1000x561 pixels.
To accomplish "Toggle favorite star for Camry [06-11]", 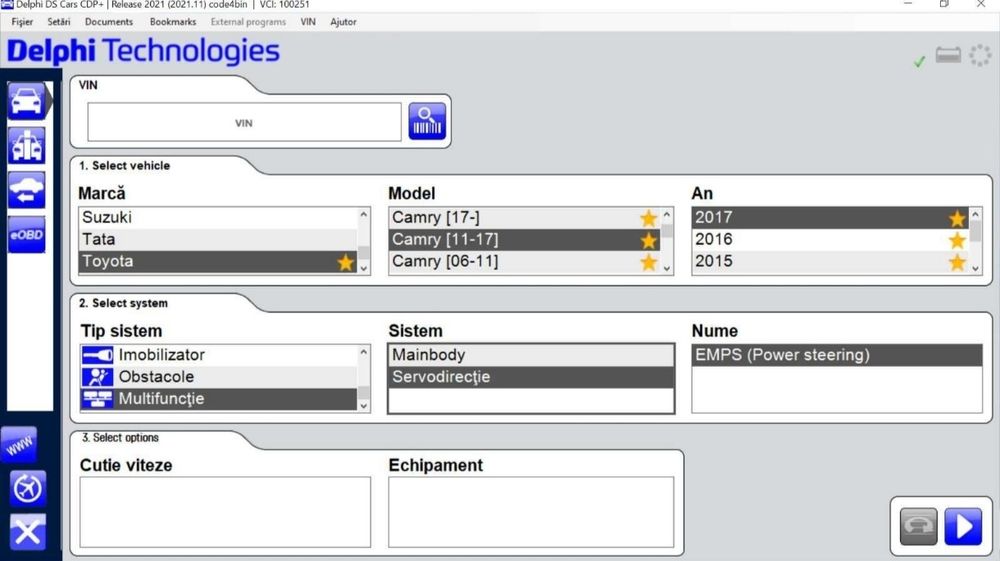I will (648, 262).
